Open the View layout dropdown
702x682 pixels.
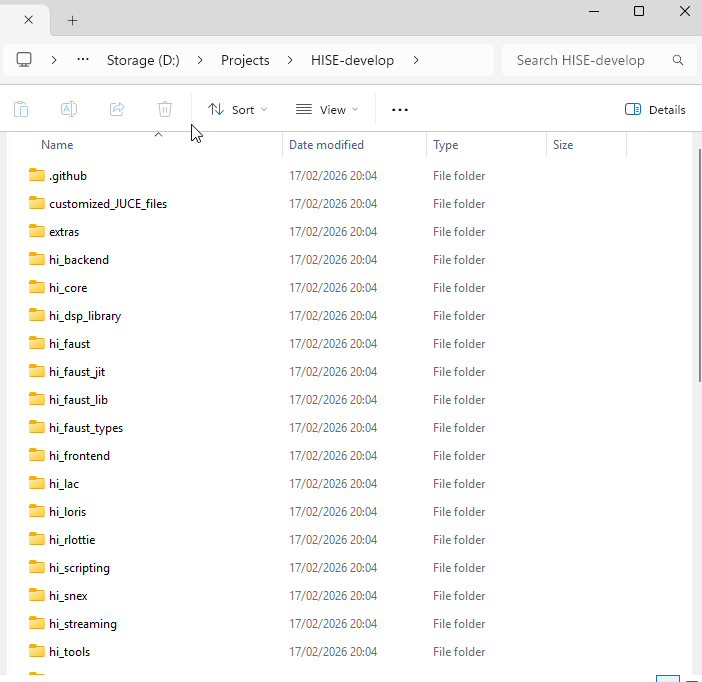[x=327, y=110]
